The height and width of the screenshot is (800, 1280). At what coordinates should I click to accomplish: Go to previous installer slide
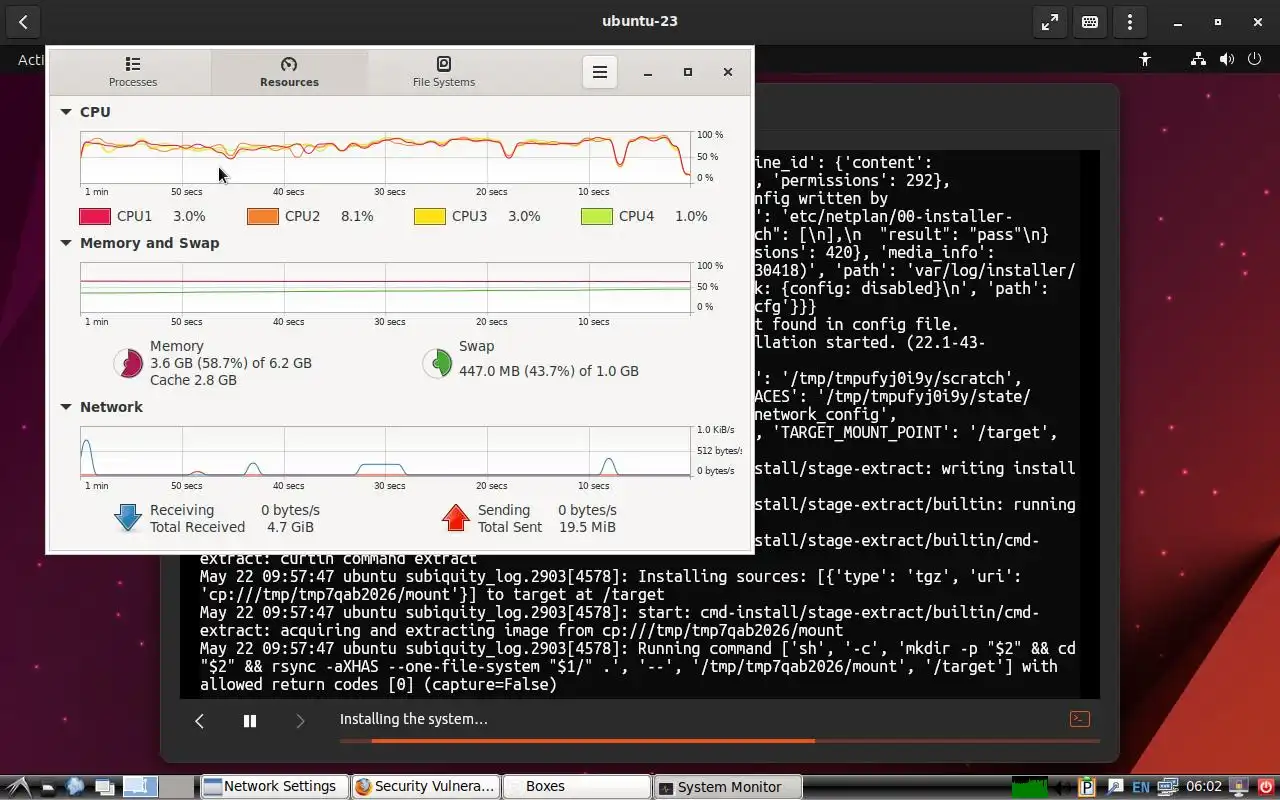pos(199,721)
